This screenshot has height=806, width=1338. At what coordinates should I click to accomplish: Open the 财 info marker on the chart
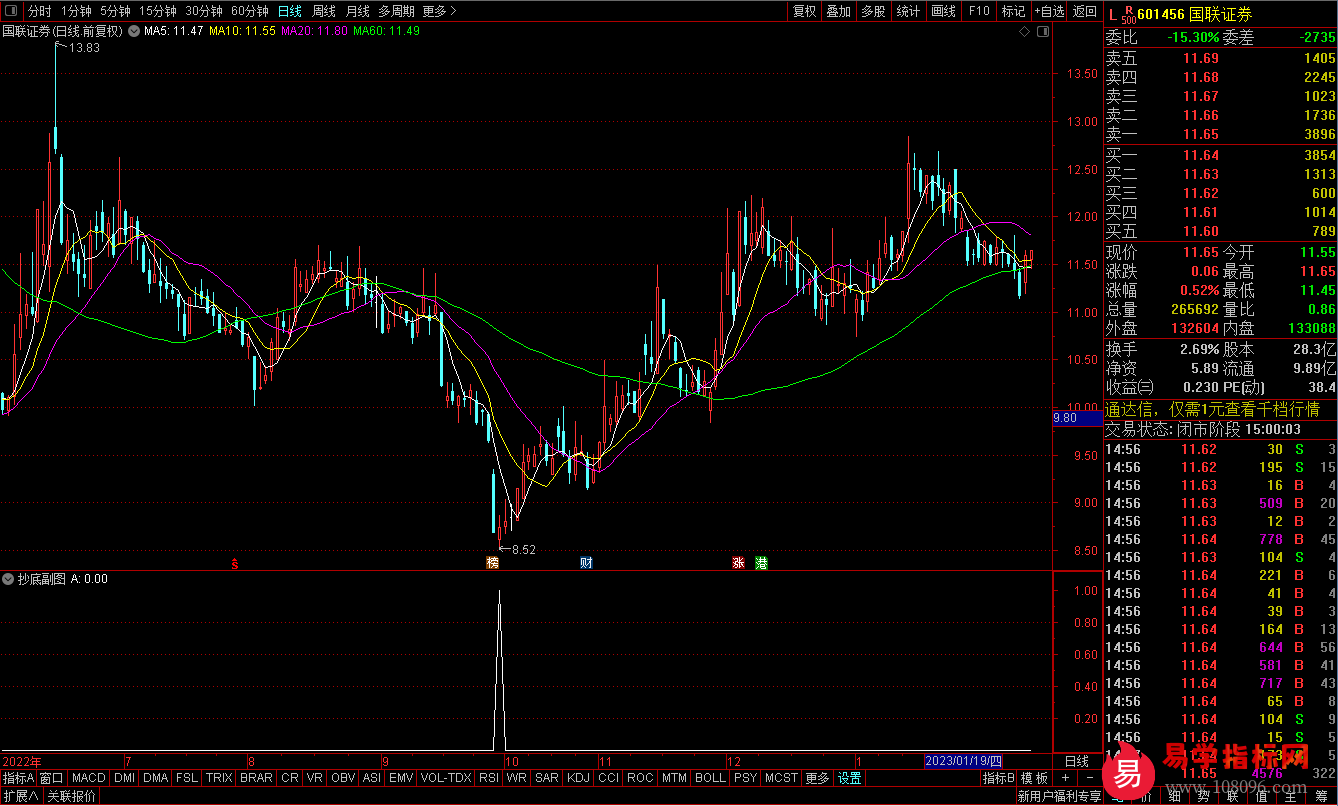tap(586, 563)
